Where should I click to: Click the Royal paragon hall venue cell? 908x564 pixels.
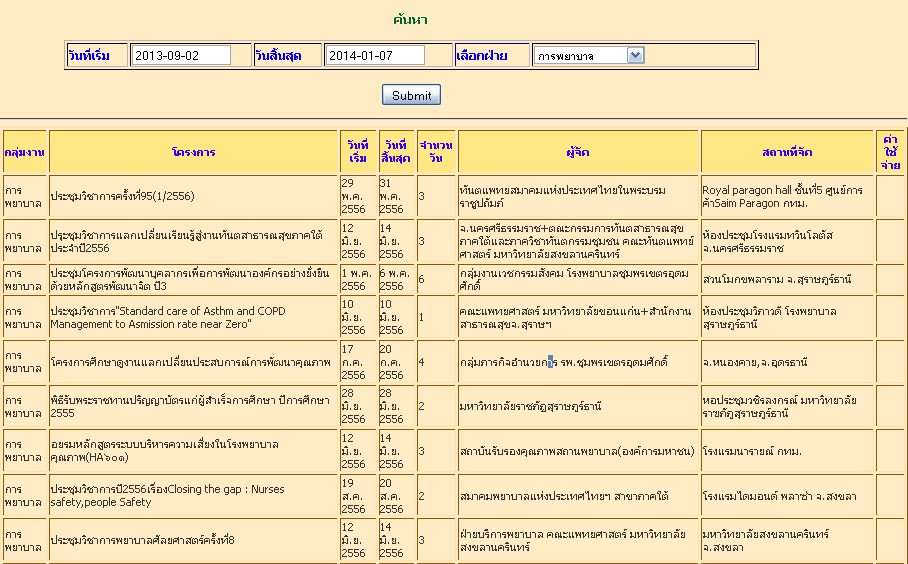[787, 196]
